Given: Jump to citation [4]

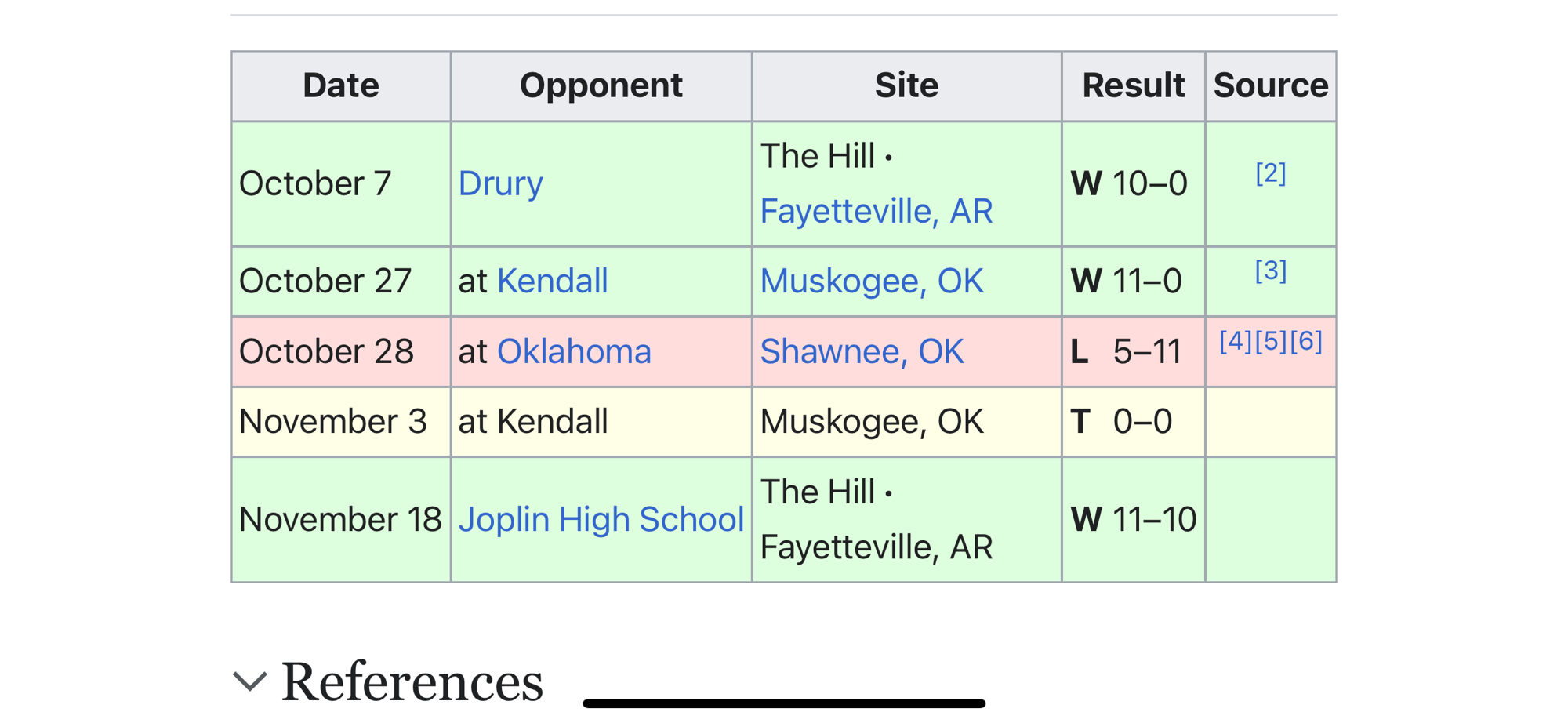Looking at the screenshot, I should (1236, 342).
